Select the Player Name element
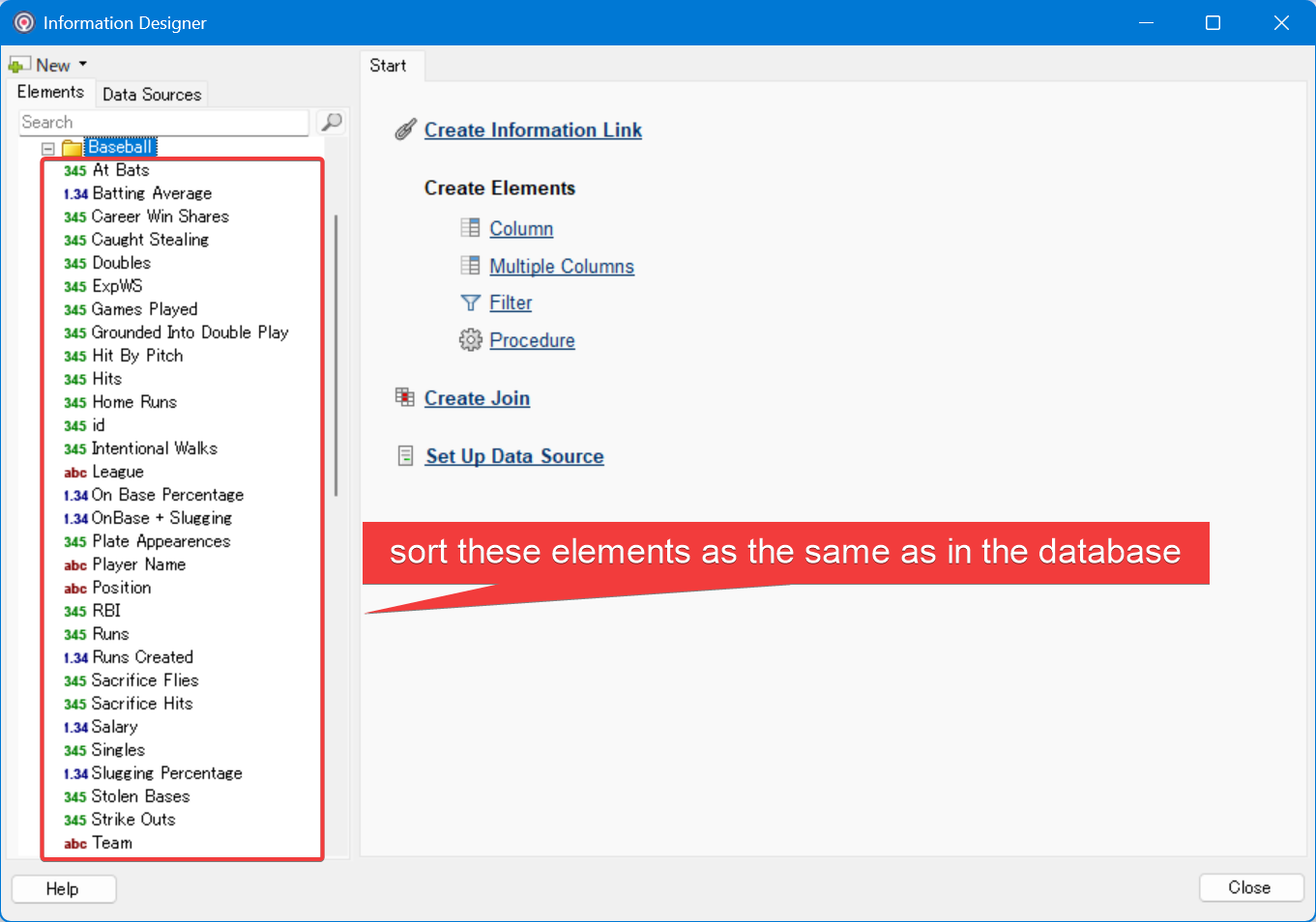Viewport: 1316px width, 922px height. click(138, 564)
